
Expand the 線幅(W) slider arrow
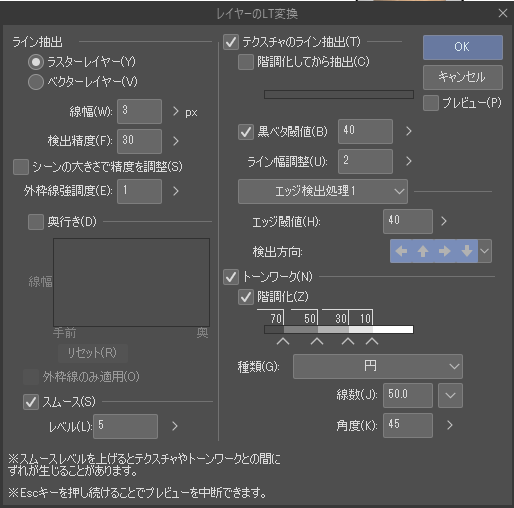[x=176, y=111]
